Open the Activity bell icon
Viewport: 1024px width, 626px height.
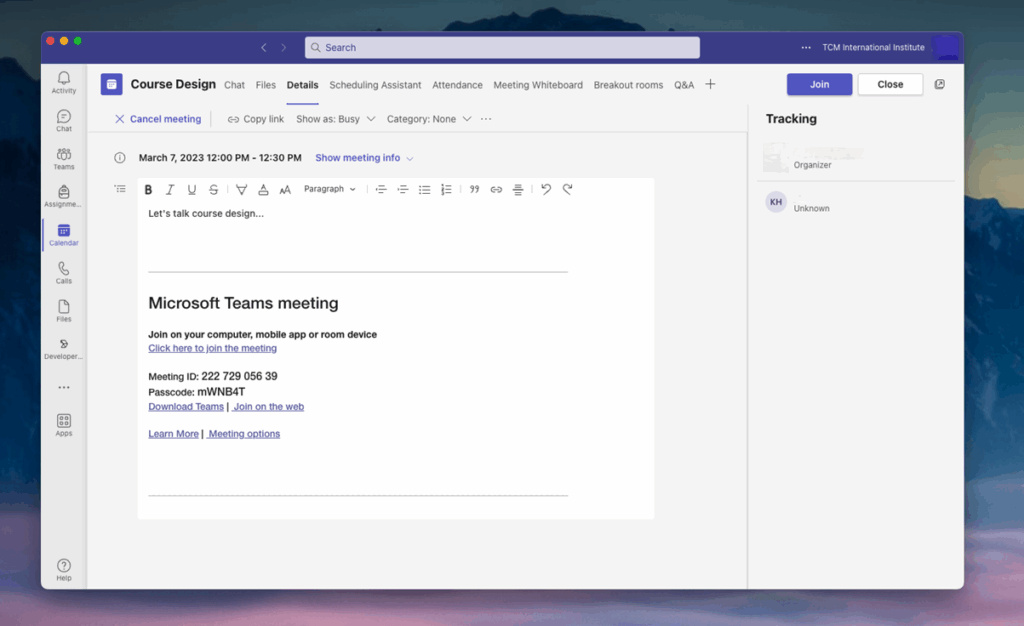64,82
